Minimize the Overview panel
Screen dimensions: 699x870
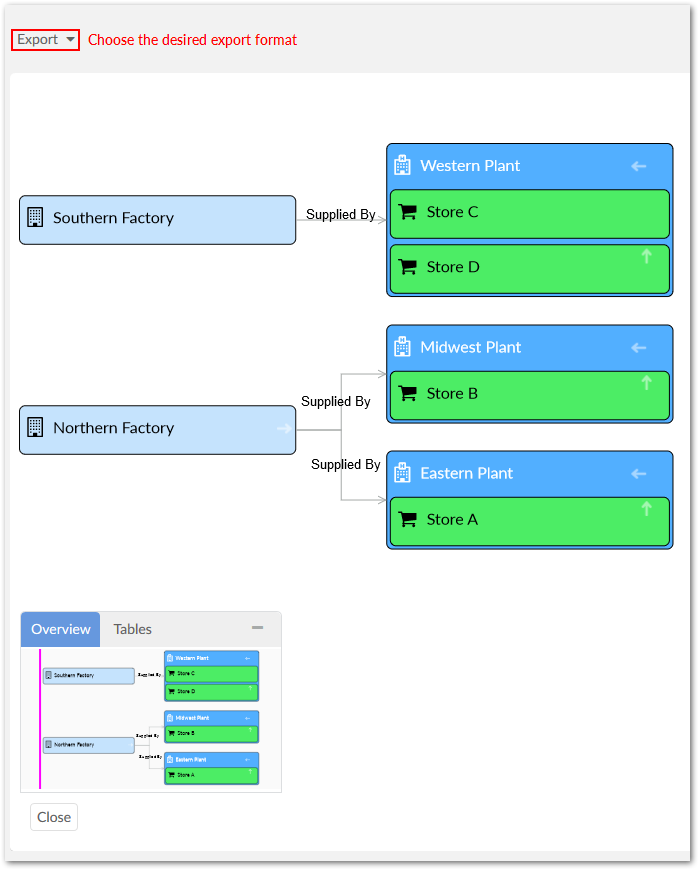click(x=257, y=628)
